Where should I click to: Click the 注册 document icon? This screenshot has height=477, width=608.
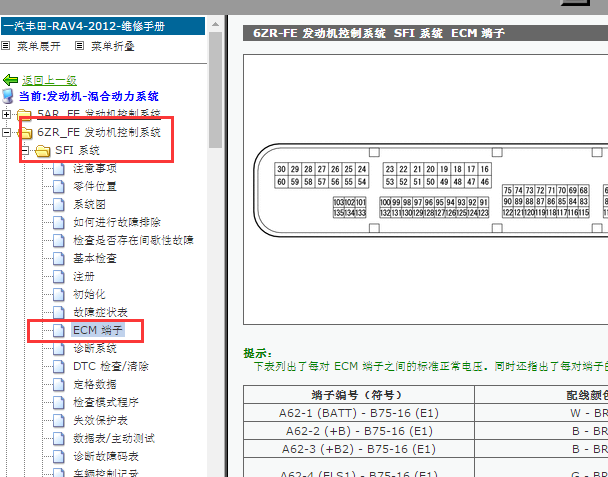click(59, 277)
